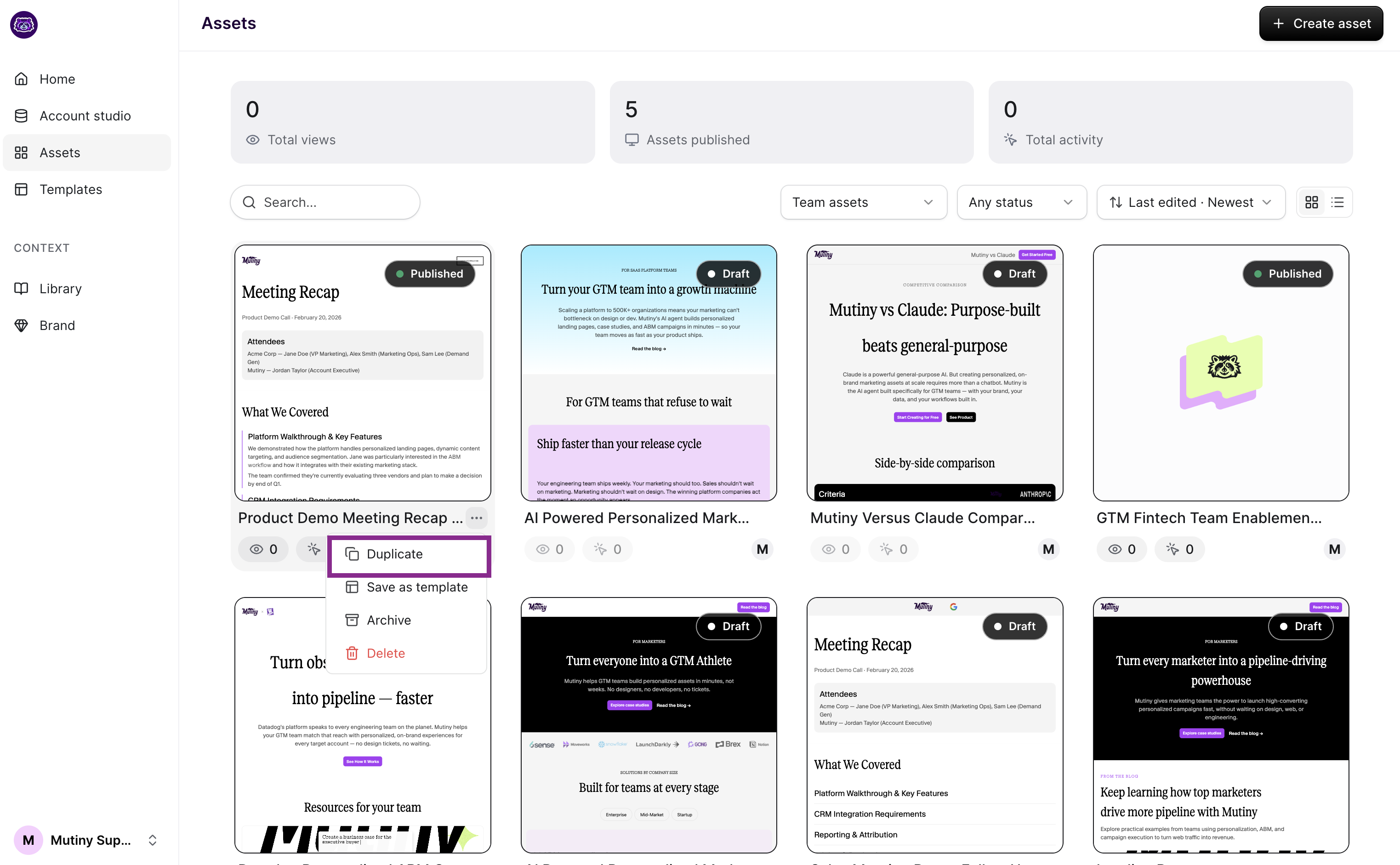This screenshot has height=865, width=1400.
Task: Click the Mutiny Versus Claude Compar... title
Action: coord(922,518)
